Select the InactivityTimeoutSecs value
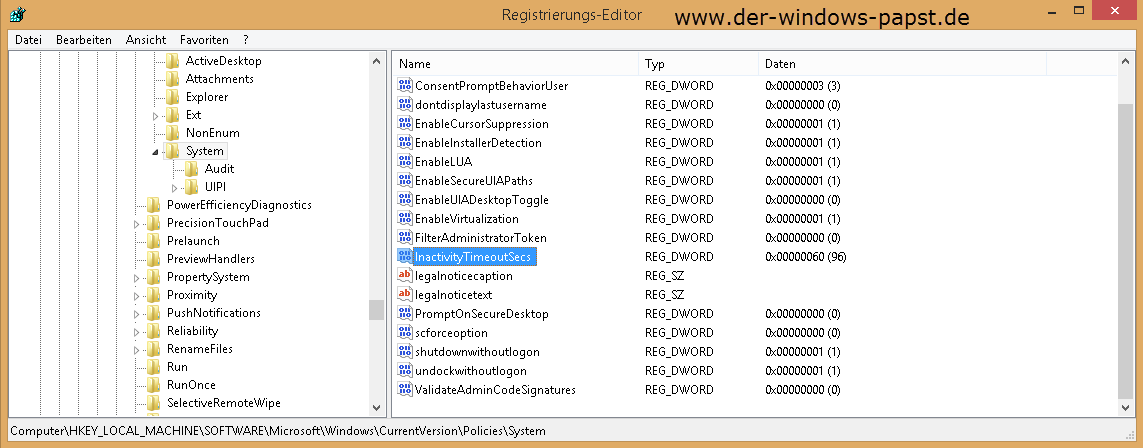The image size is (1143, 448). (473, 257)
